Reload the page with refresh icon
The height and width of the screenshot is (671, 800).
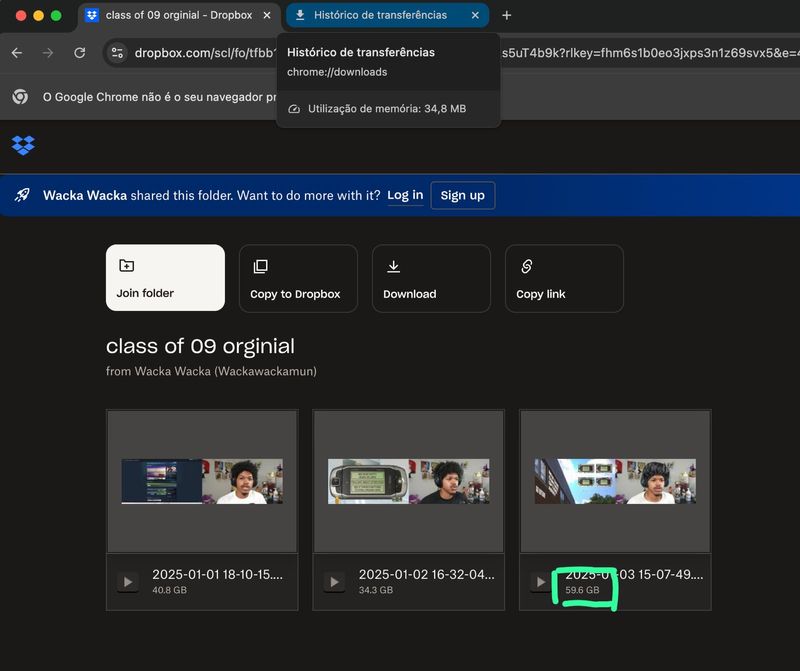click(80, 53)
